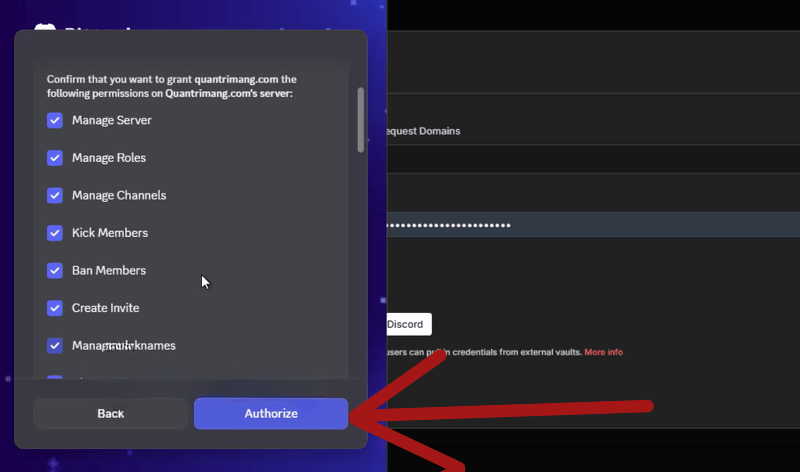The width and height of the screenshot is (800, 472).
Task: Click the 'Ban Members' label text
Action: pos(109,270)
